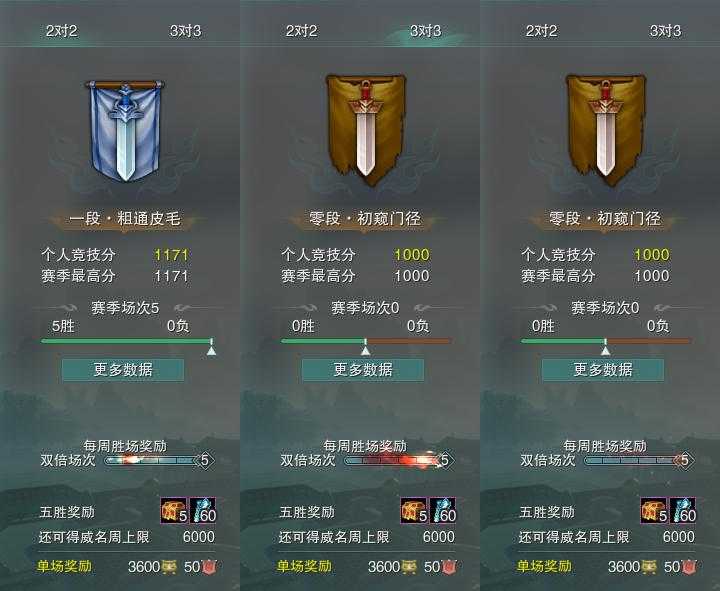
Task: Click the 双倍场次 progress bar in middle panel
Action: [x=398, y=460]
